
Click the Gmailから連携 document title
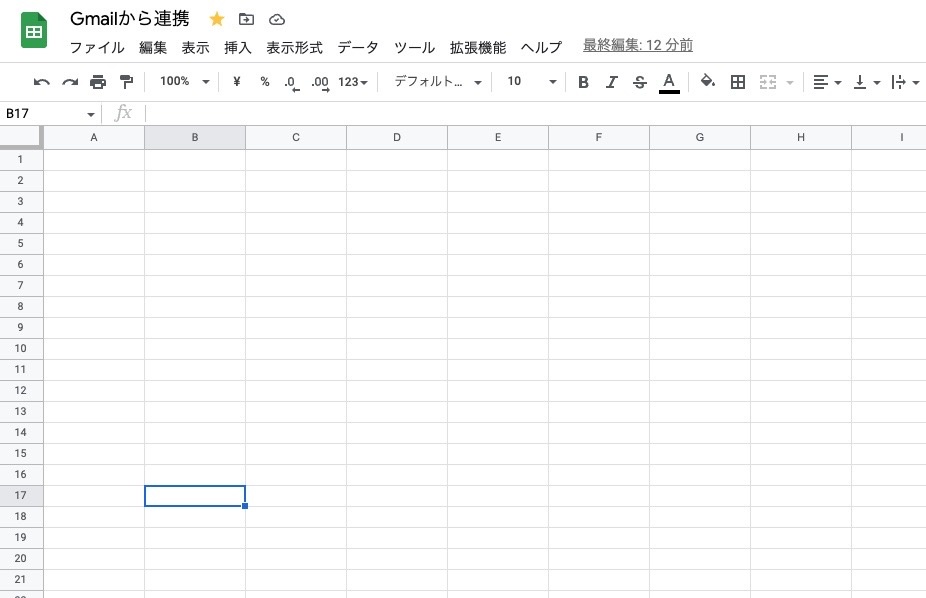click(129, 19)
